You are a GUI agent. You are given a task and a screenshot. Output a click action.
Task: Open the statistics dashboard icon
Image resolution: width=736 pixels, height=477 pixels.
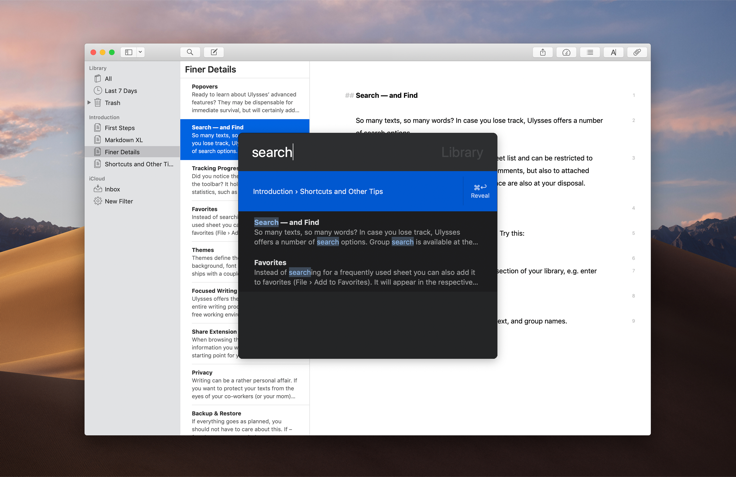[566, 52]
